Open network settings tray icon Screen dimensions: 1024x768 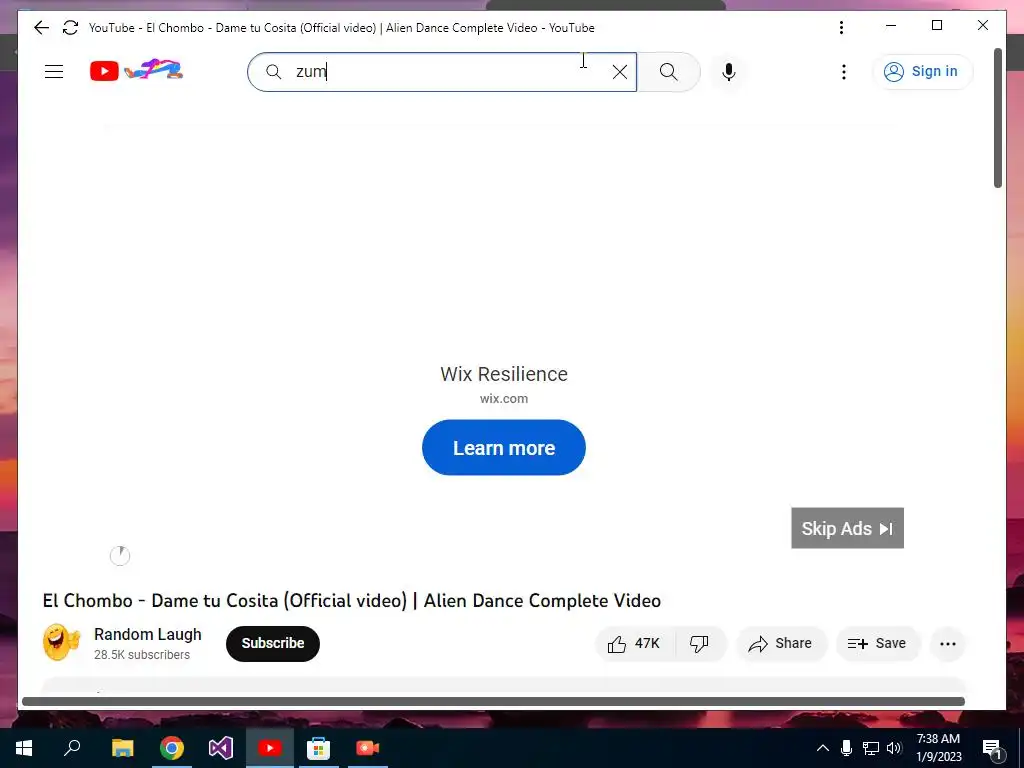tap(871, 748)
